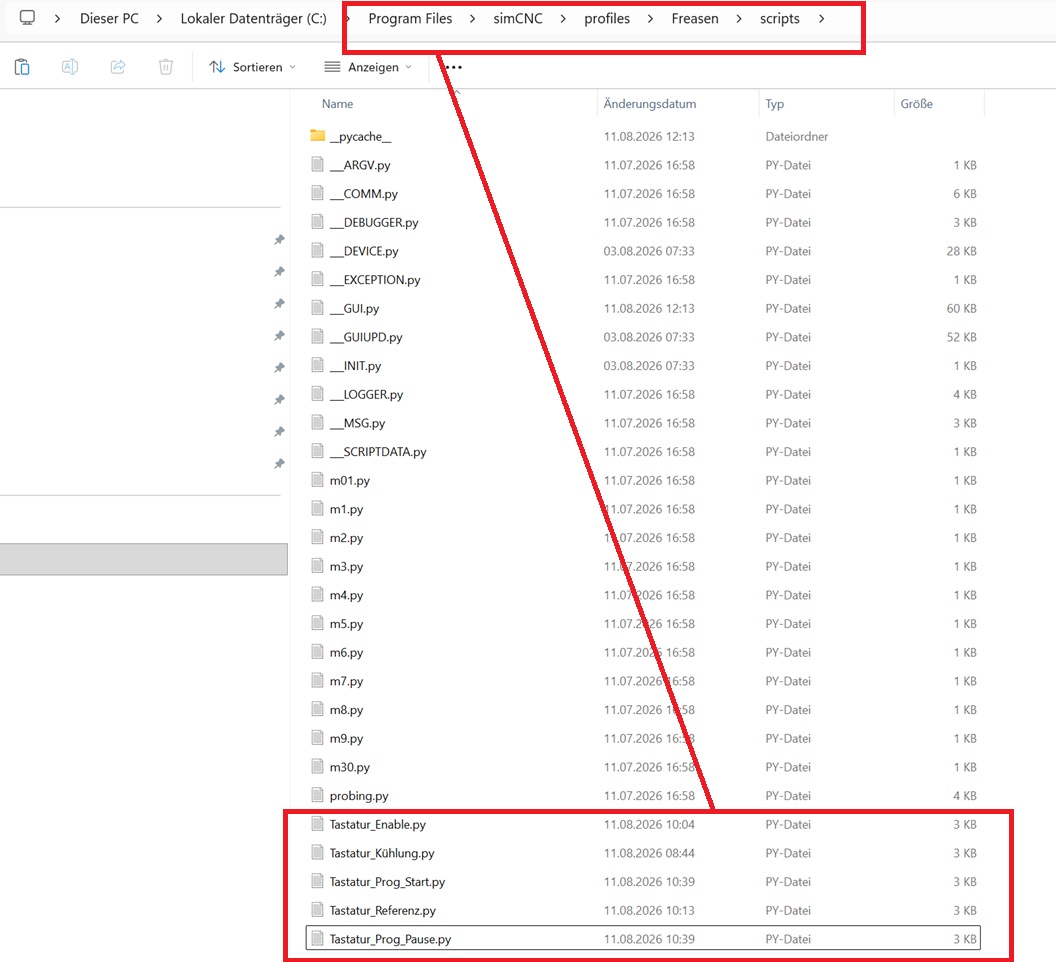The width and height of the screenshot is (1056, 962).
Task: Click the file icon of __LOGGER.py
Action: pos(317,393)
